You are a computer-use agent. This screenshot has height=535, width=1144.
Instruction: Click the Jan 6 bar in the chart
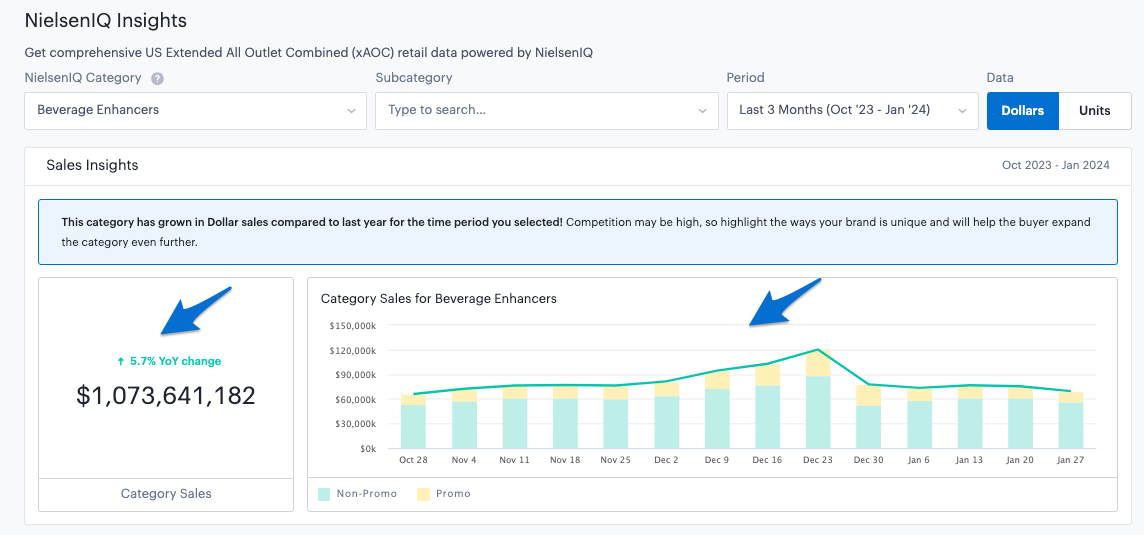coord(919,418)
